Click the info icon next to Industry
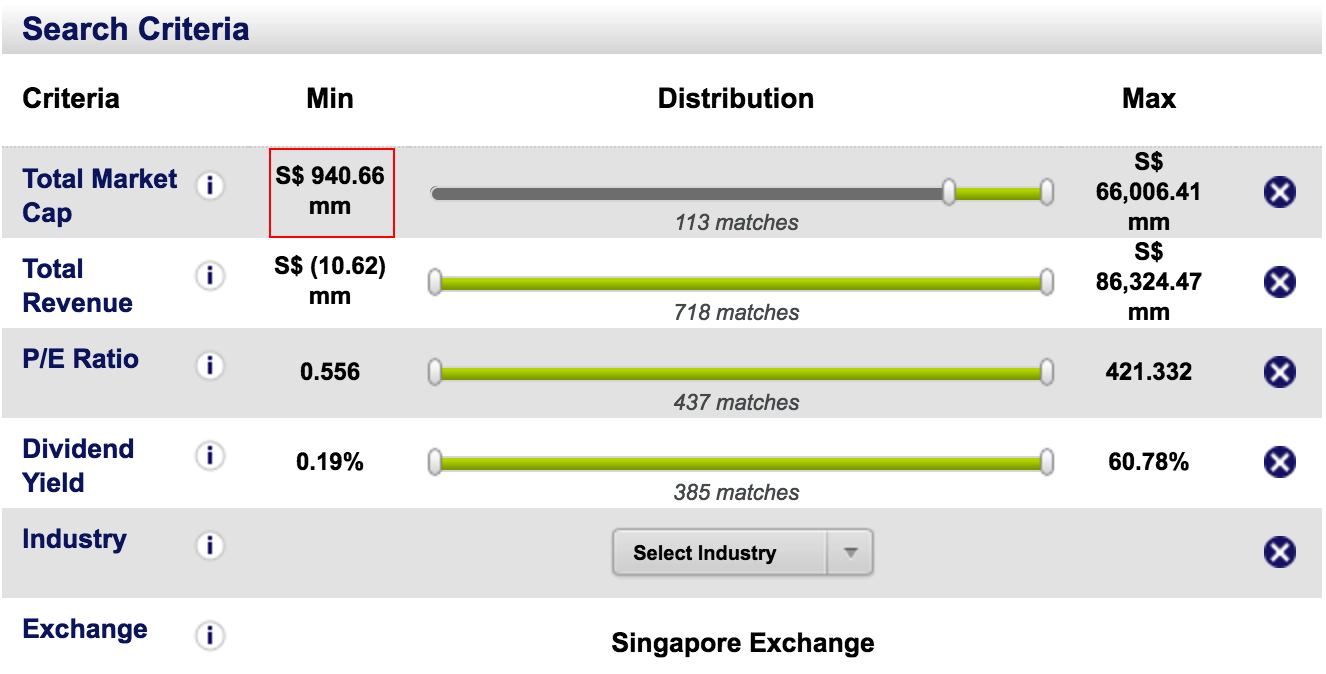1326x674 pixels. coord(210,546)
